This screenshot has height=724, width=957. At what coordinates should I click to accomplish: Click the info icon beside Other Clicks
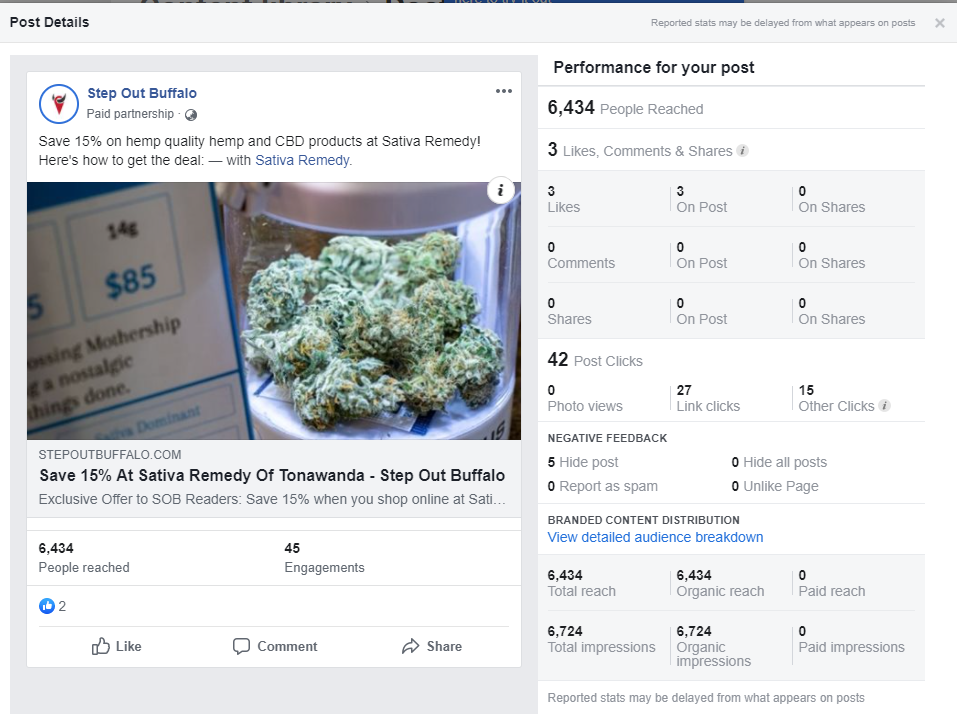pos(884,406)
